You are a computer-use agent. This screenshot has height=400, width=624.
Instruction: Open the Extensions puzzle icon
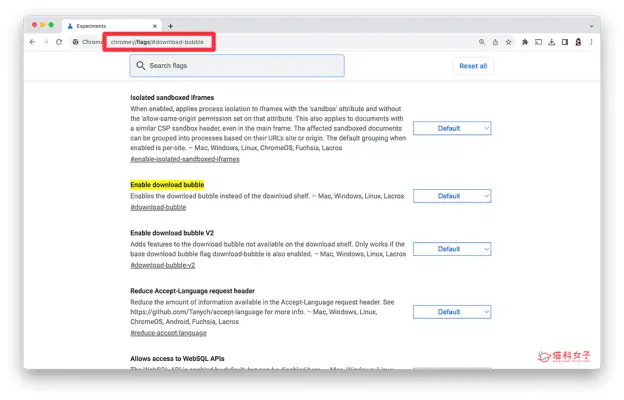click(x=525, y=42)
